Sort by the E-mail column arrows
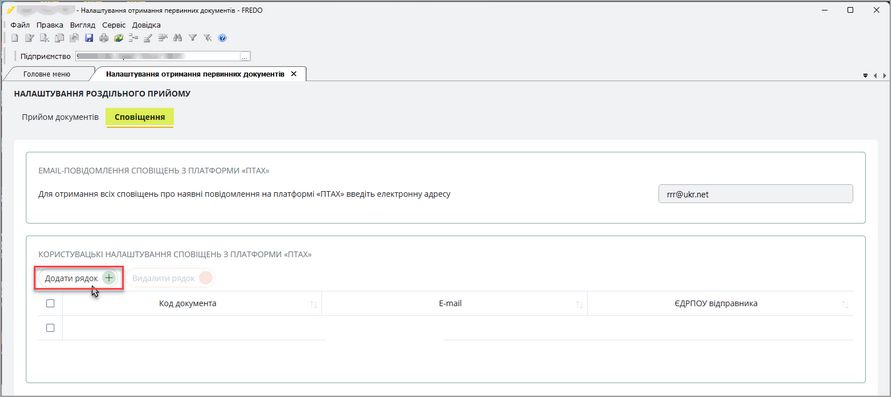Screen dimensions: 891x397 pyautogui.click(x=579, y=304)
